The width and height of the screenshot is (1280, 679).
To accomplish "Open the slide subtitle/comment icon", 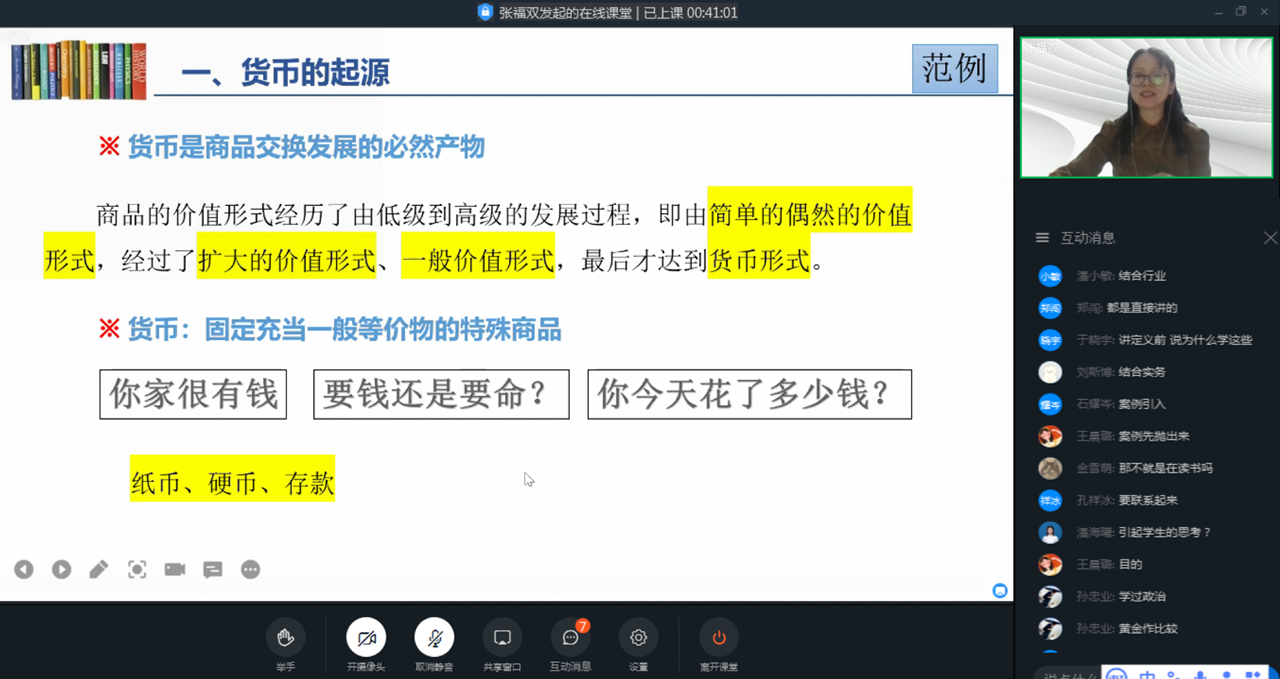I will click(213, 569).
